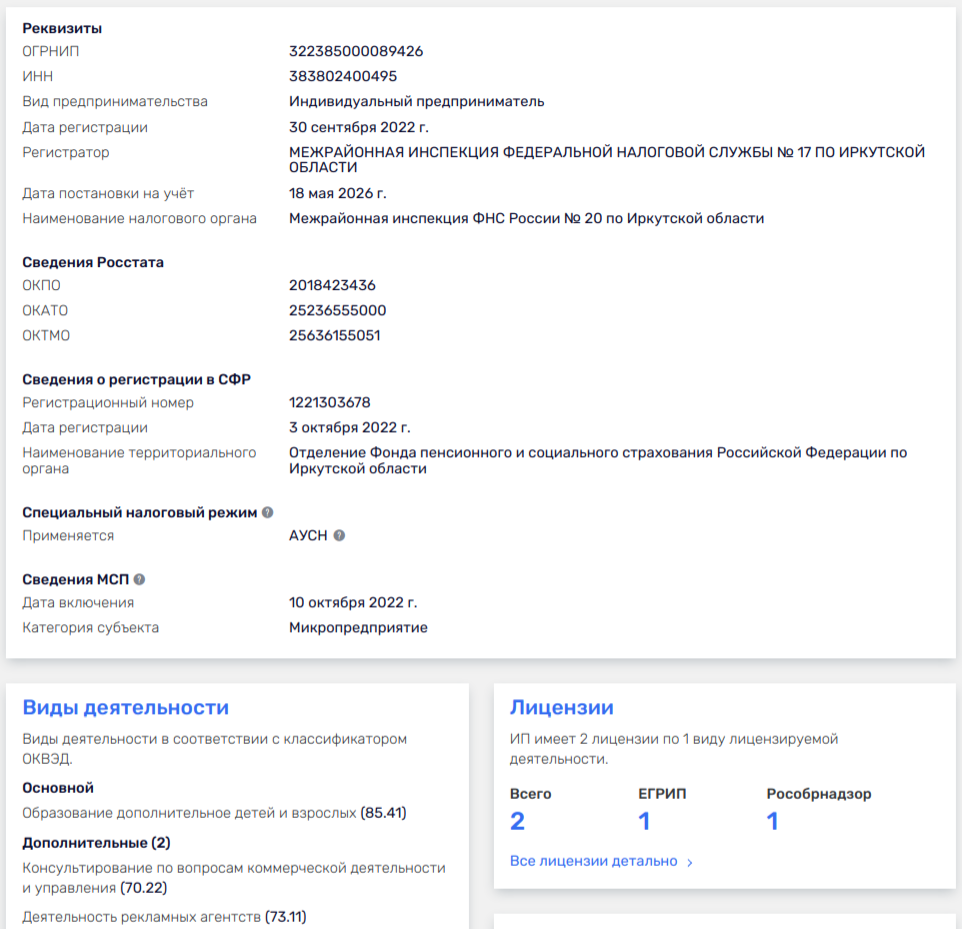The width and height of the screenshot is (962, 929).
Task: Click the registrar name МЕЖРАЙОННАЯ ИНСПЕКЦИЯ № 17
Action: pos(607,160)
